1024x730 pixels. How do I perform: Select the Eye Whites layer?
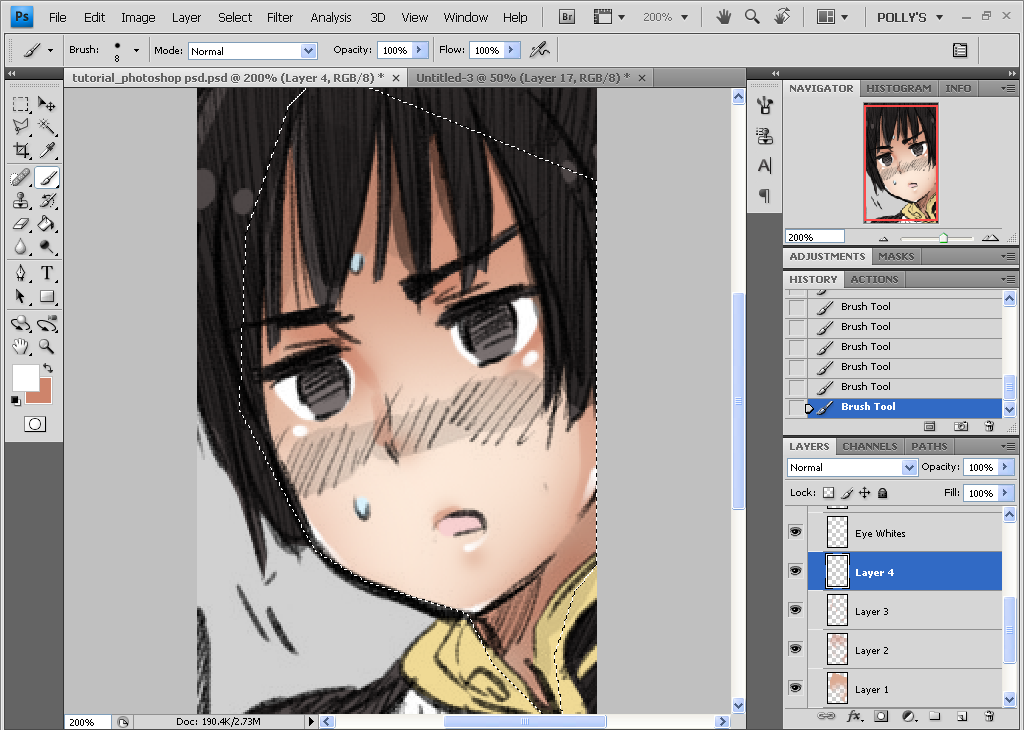pos(904,533)
